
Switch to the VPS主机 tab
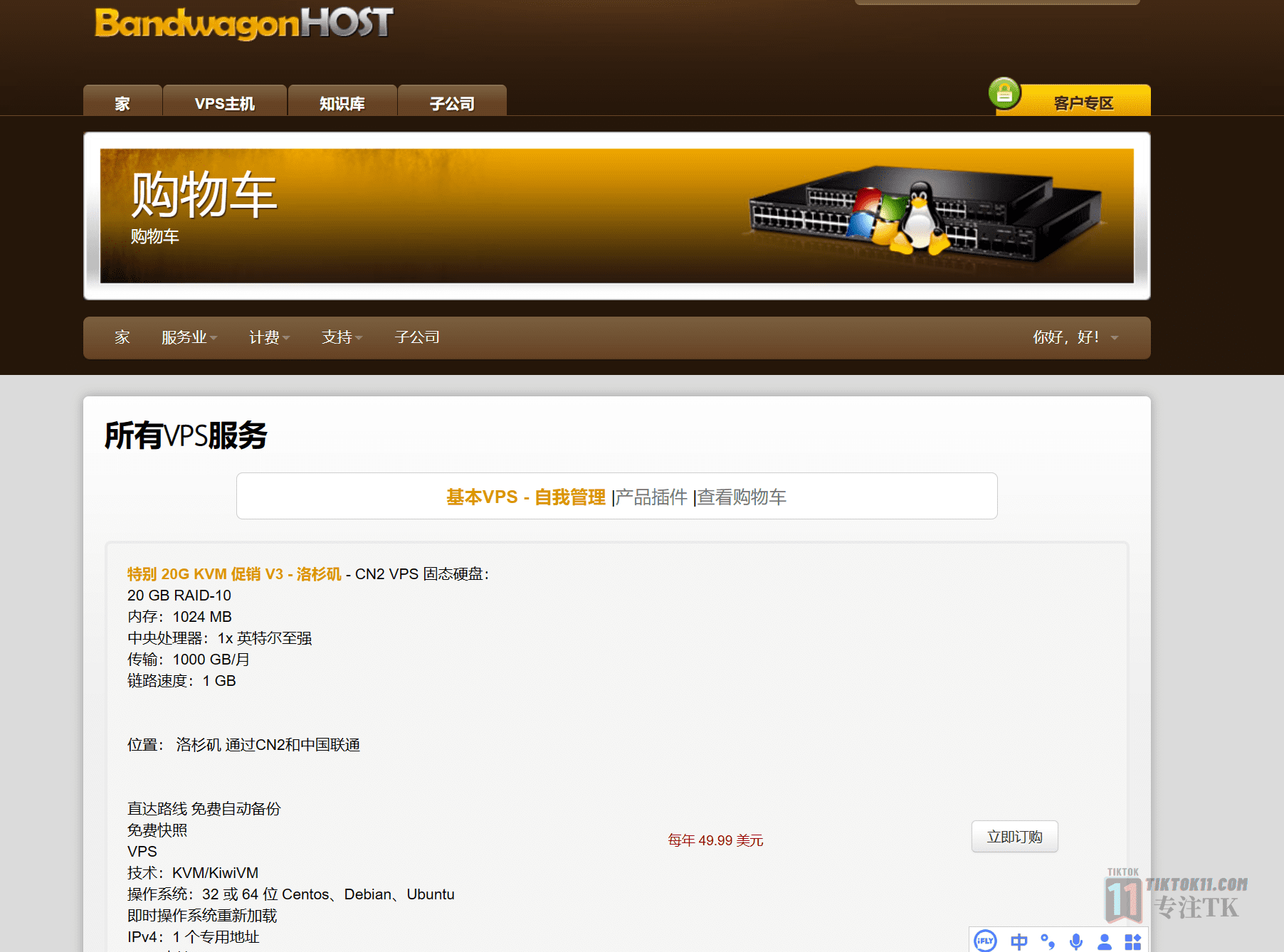(225, 101)
